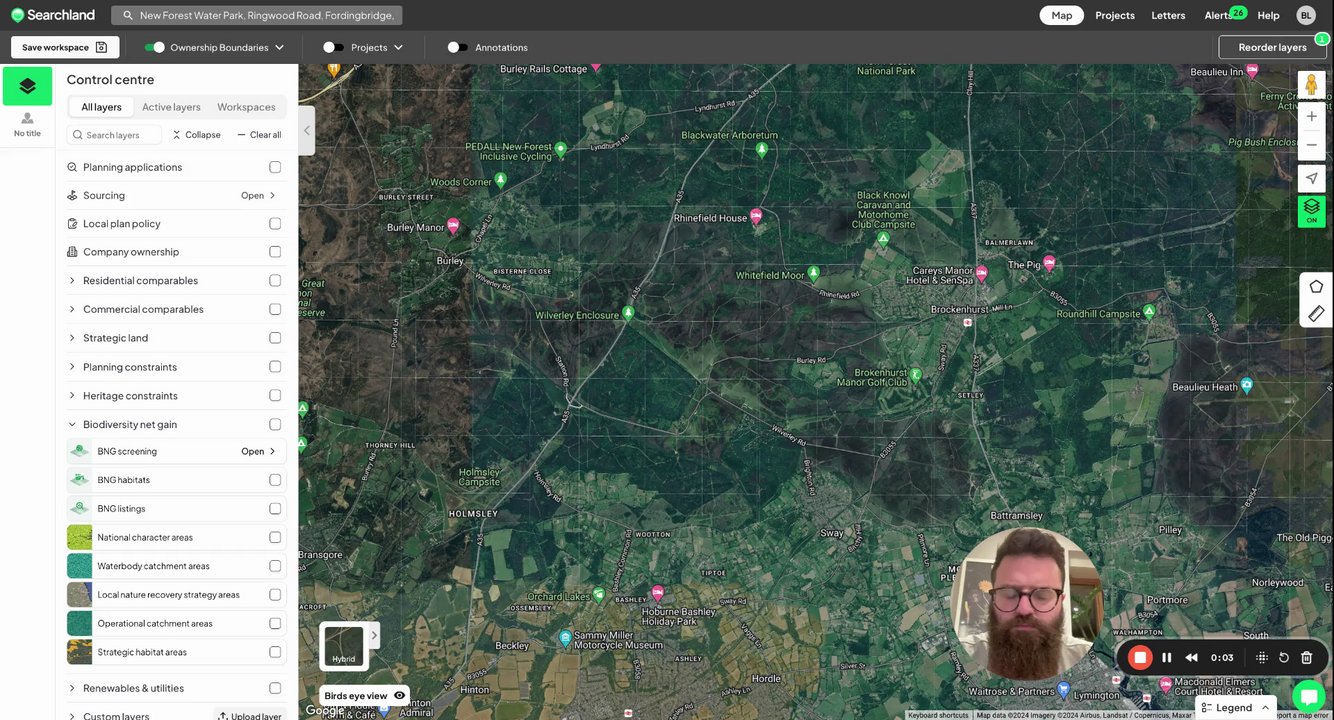Switch to the Workspaces tab
Viewport: 1334px width, 720px height.
click(246, 107)
